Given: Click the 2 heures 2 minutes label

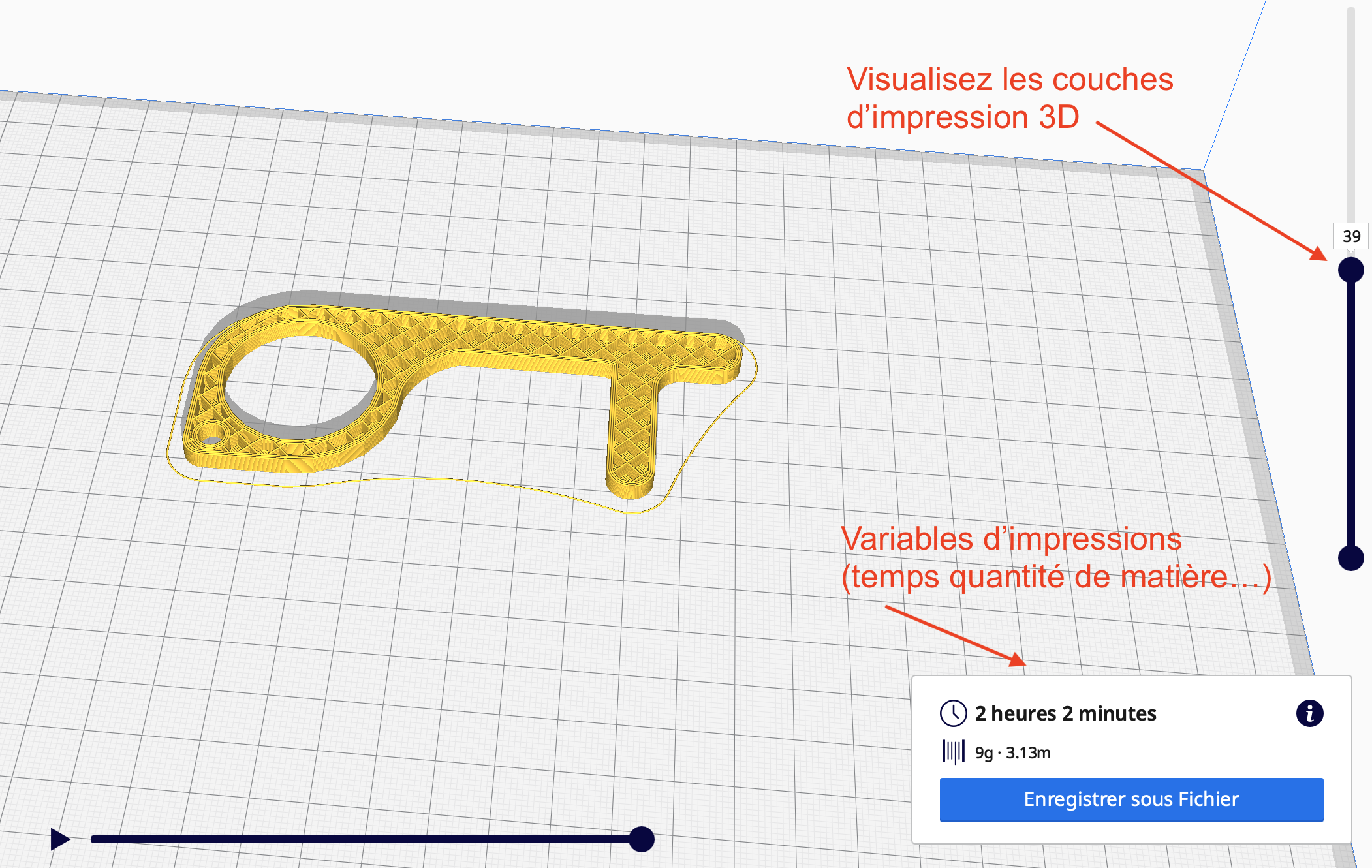Looking at the screenshot, I should pyautogui.click(x=1065, y=713).
